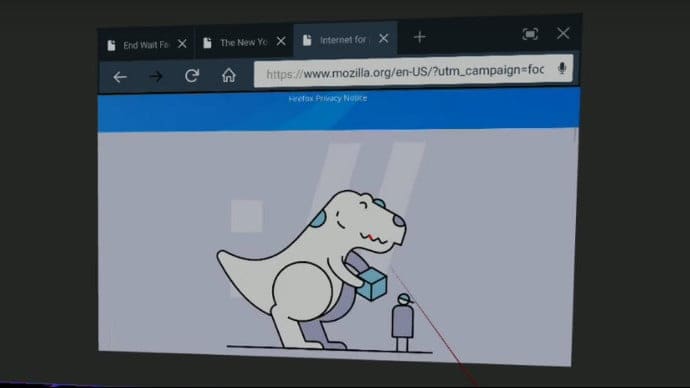Close 'The New Yo' tab
The image size is (690, 388).
click(x=281, y=41)
